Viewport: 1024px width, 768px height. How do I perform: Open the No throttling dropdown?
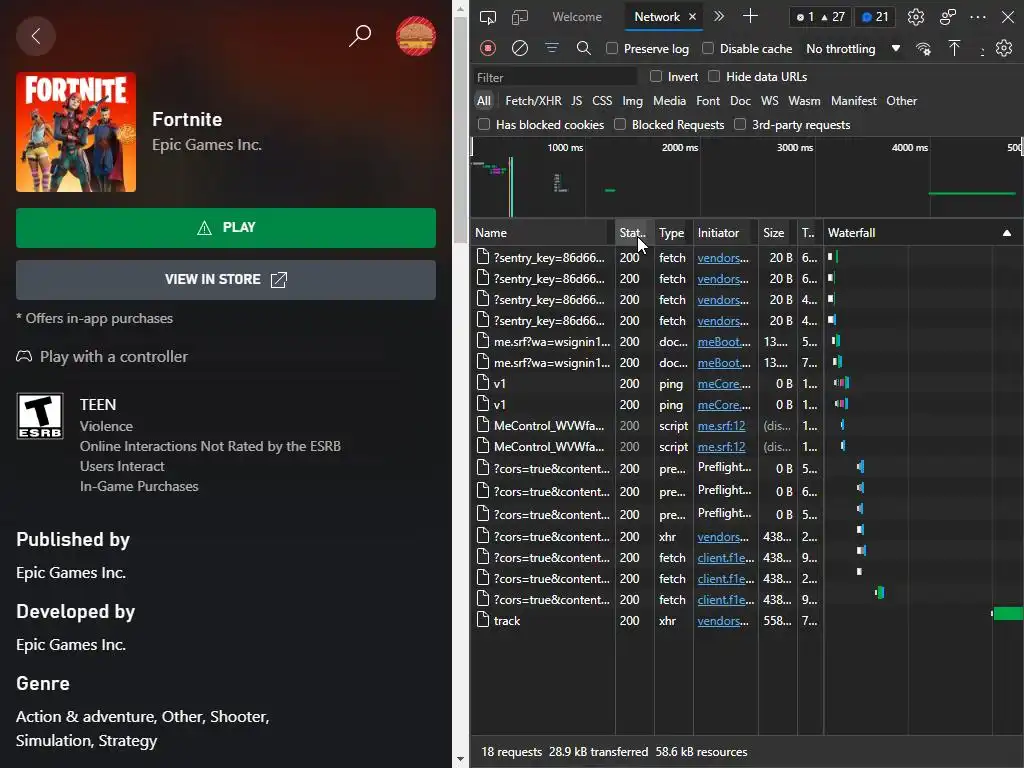click(x=853, y=49)
